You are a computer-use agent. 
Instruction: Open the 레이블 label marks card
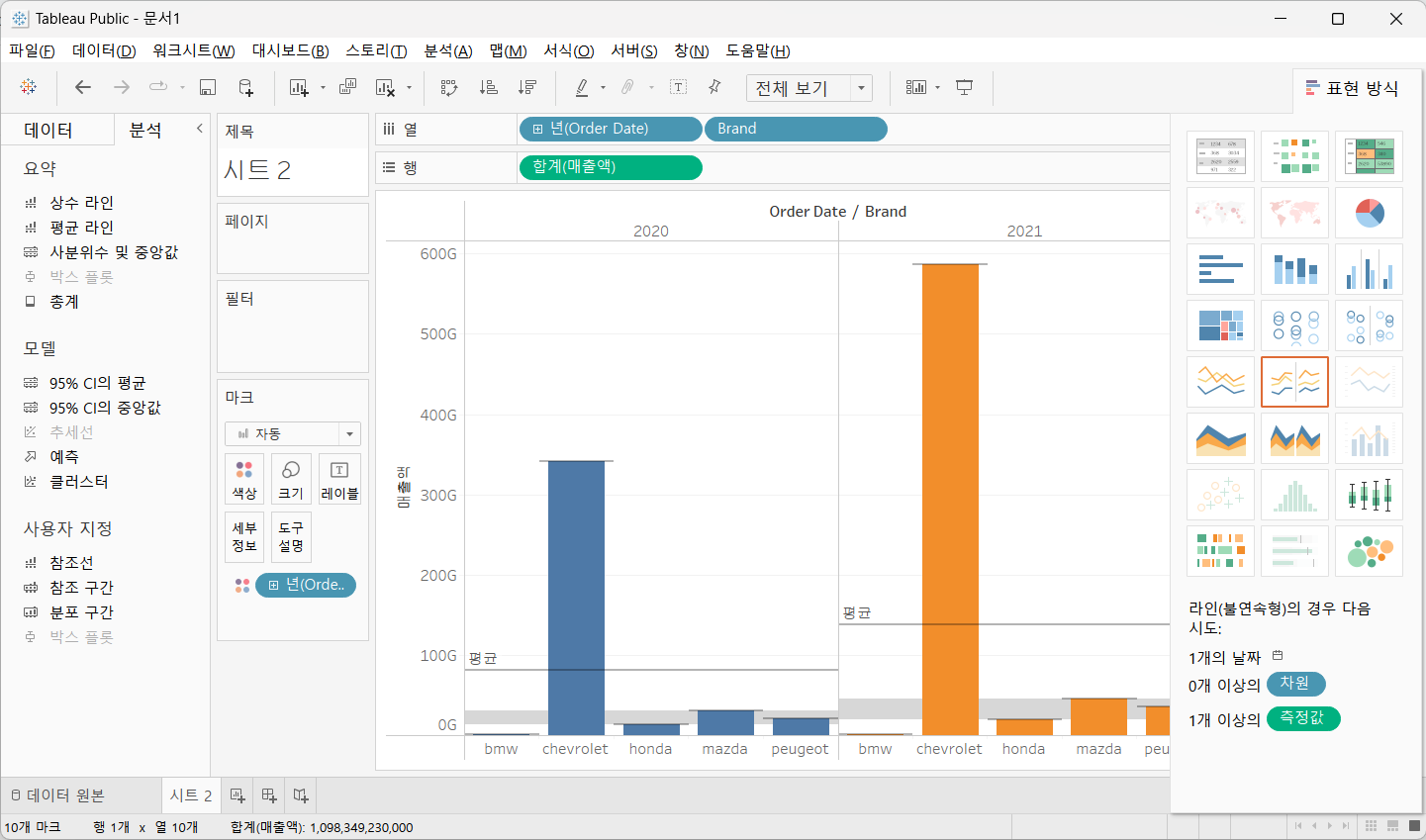(x=339, y=479)
